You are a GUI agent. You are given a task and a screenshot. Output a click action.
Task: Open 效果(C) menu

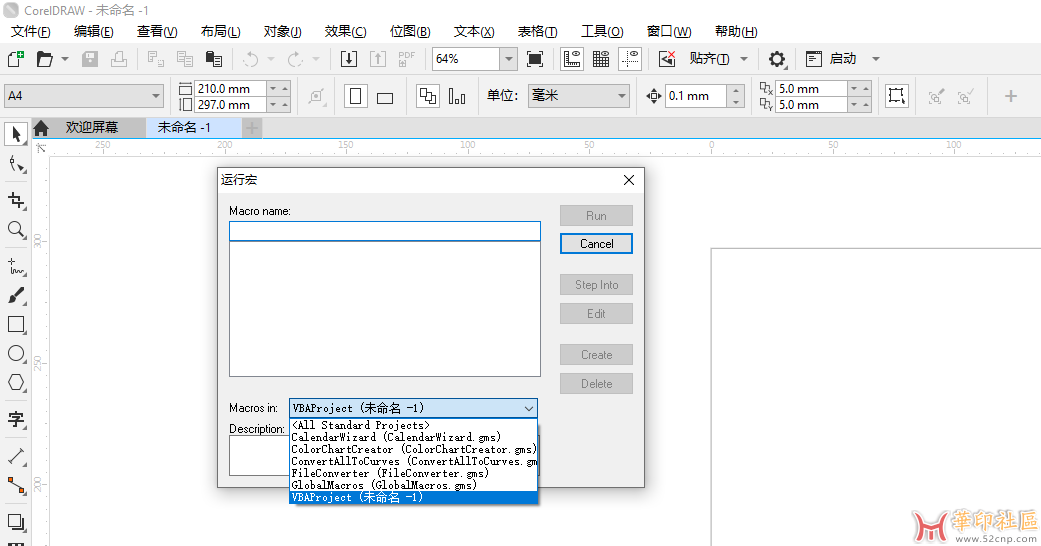point(345,31)
